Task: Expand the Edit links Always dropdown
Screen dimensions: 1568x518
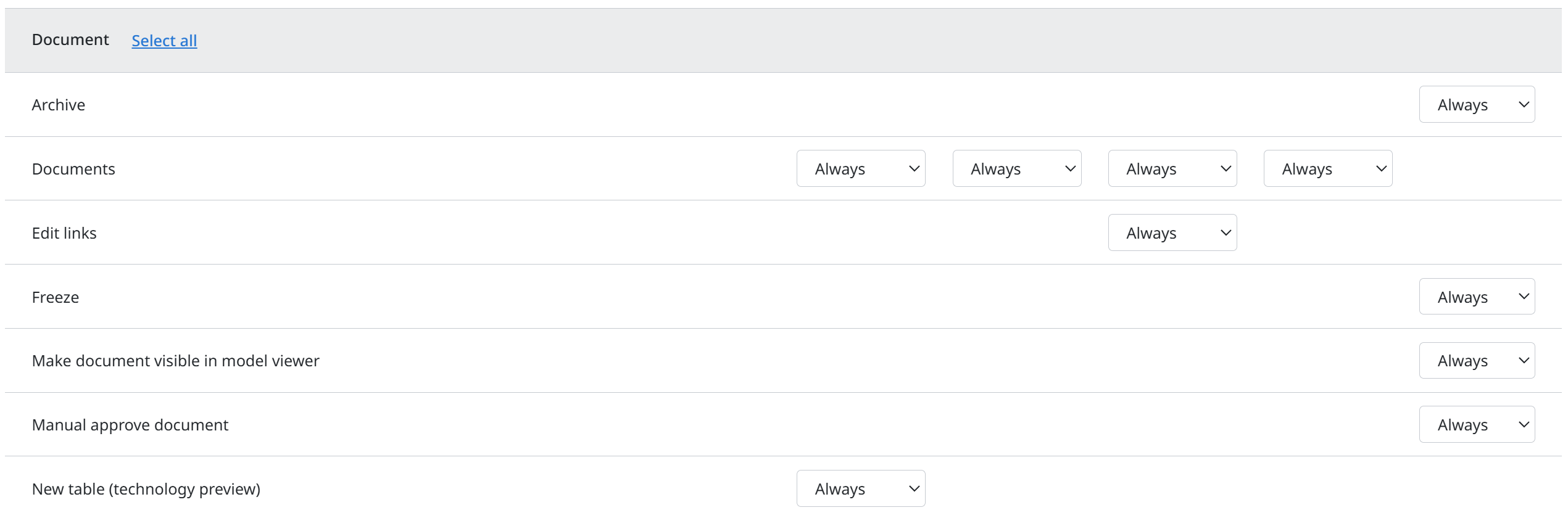Action: [x=1172, y=232]
